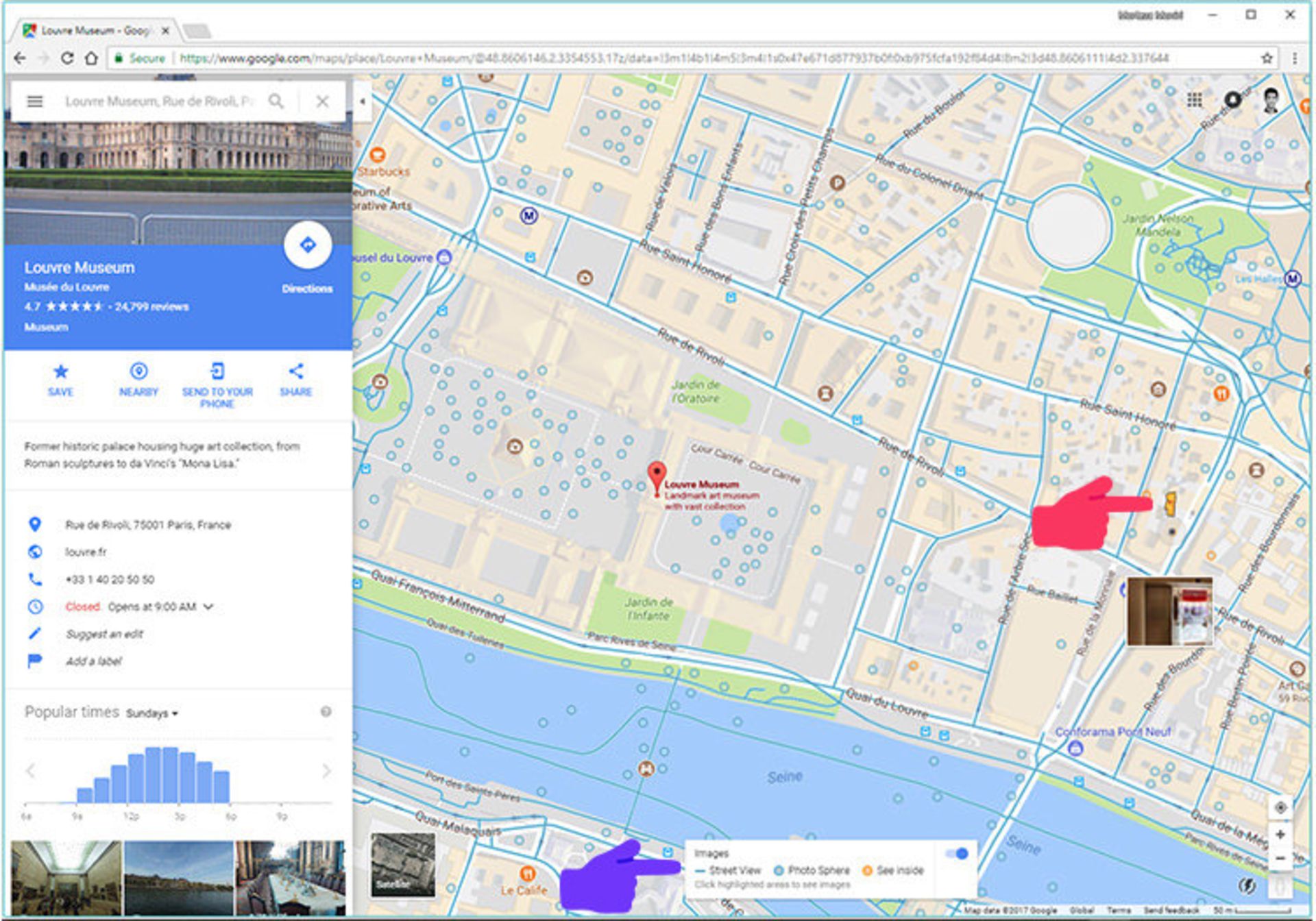
Task: Click Global link on map footer
Action: 1082,910
